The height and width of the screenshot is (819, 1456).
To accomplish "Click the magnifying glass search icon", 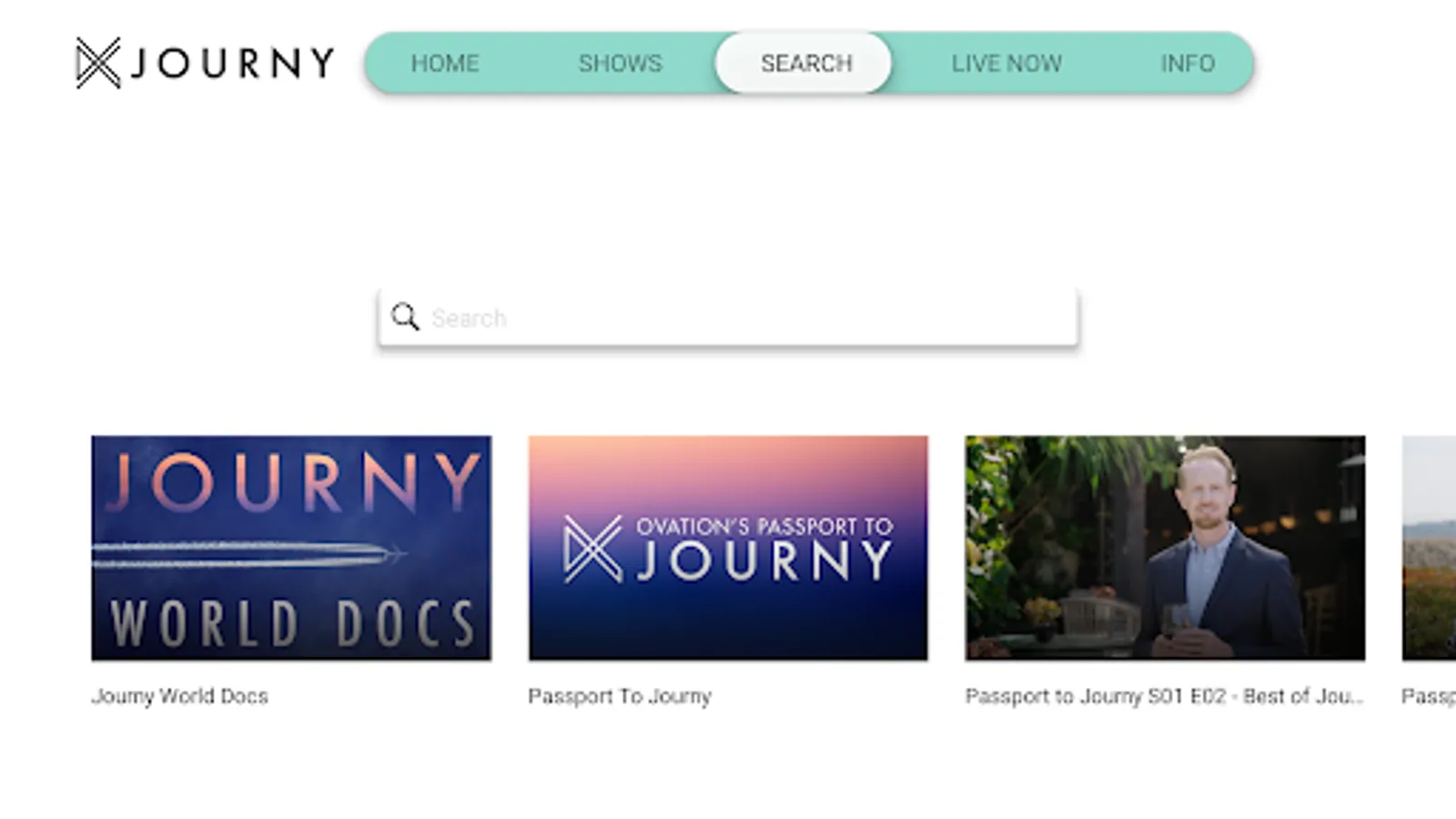I will coord(405,317).
